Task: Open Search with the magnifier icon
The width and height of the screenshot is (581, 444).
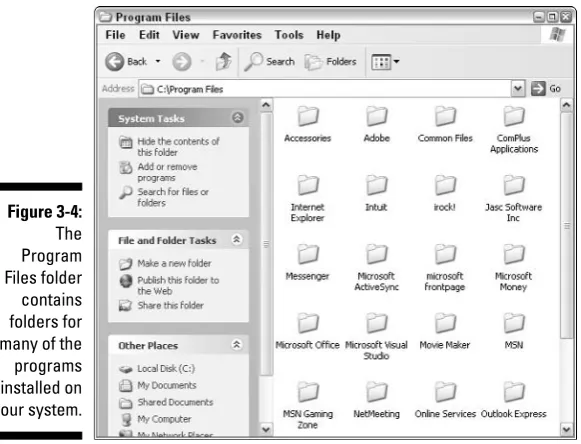Action: coord(253,61)
